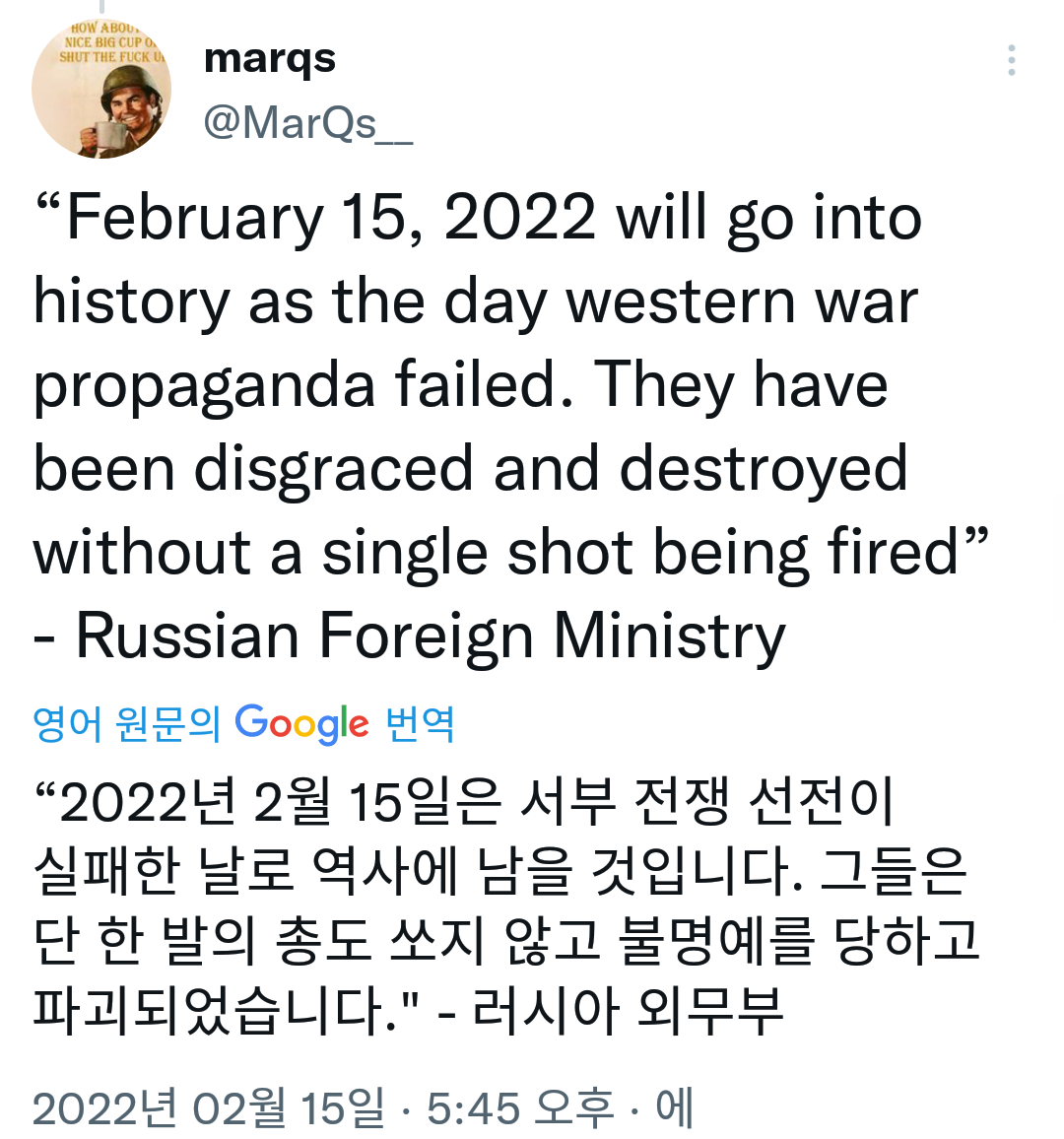Open the tweet's three-dot more menu

[1011, 61]
